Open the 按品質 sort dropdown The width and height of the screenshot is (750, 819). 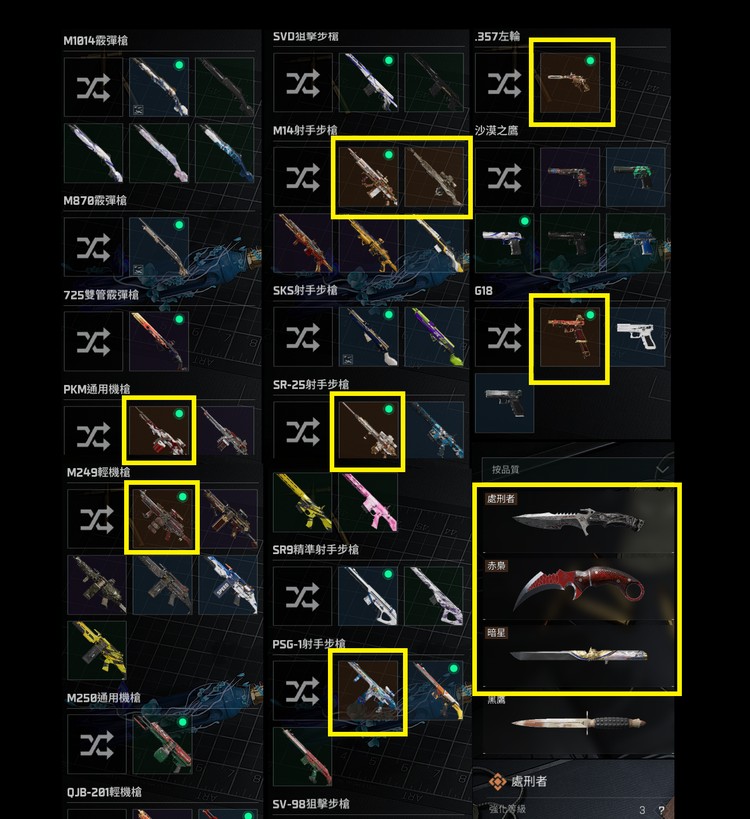578,469
